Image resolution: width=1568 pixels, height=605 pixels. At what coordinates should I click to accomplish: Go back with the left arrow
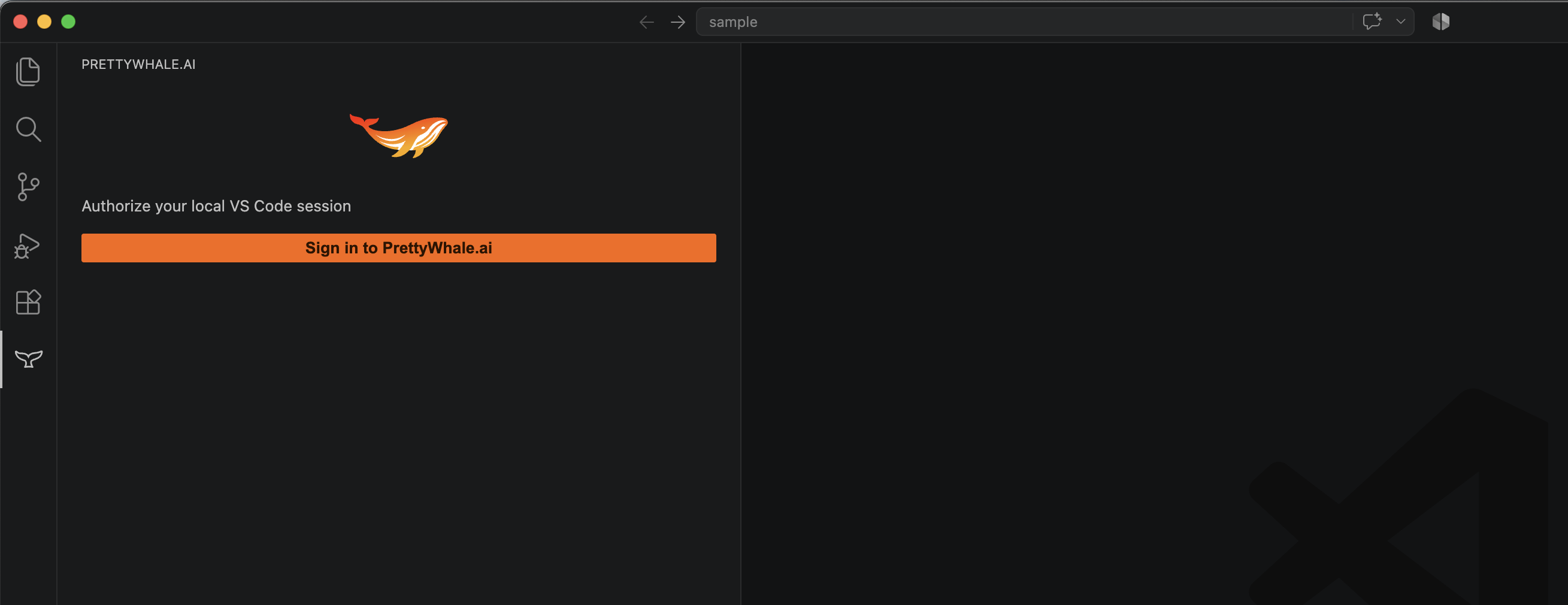point(646,22)
